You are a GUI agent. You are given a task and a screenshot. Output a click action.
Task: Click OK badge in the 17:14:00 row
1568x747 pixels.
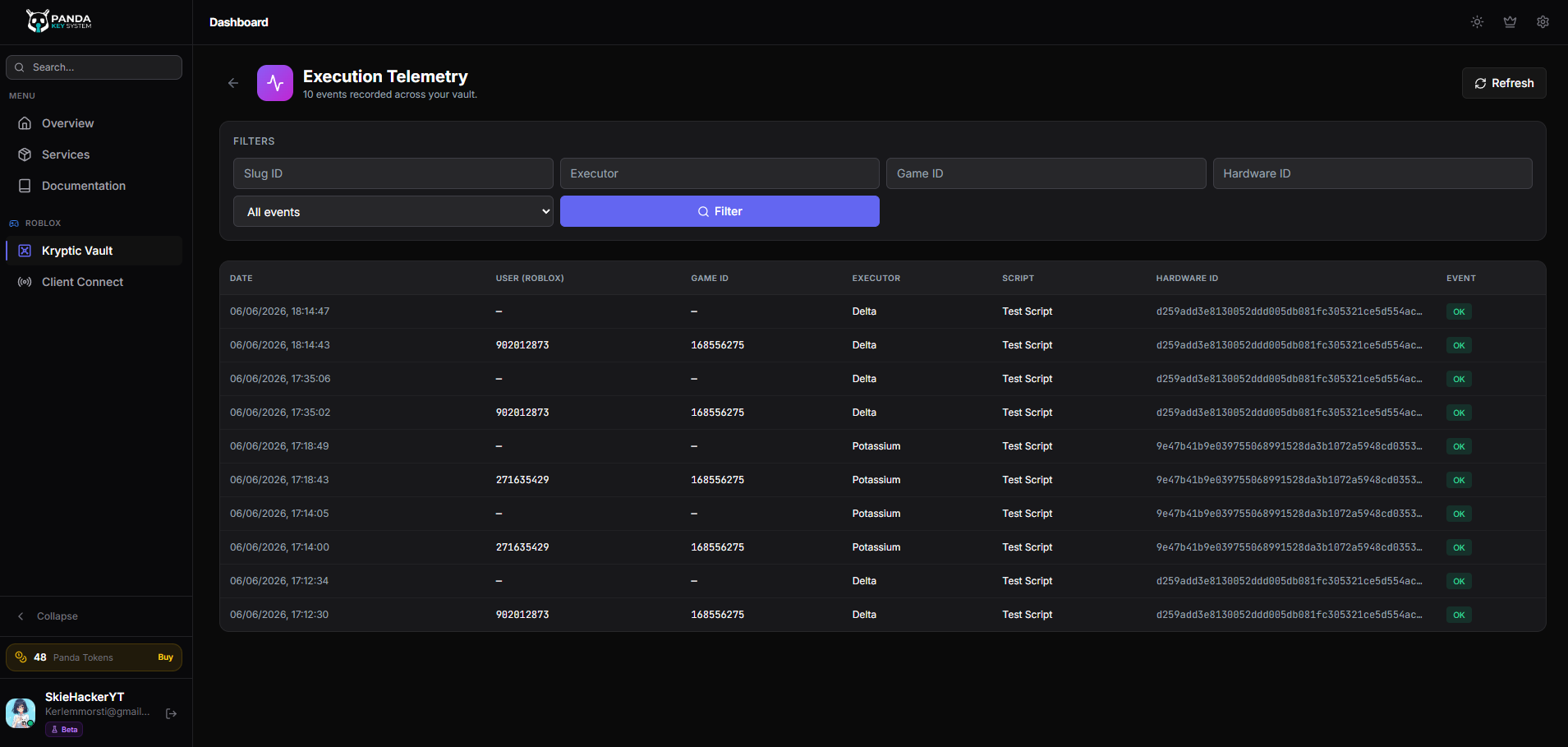point(1459,547)
